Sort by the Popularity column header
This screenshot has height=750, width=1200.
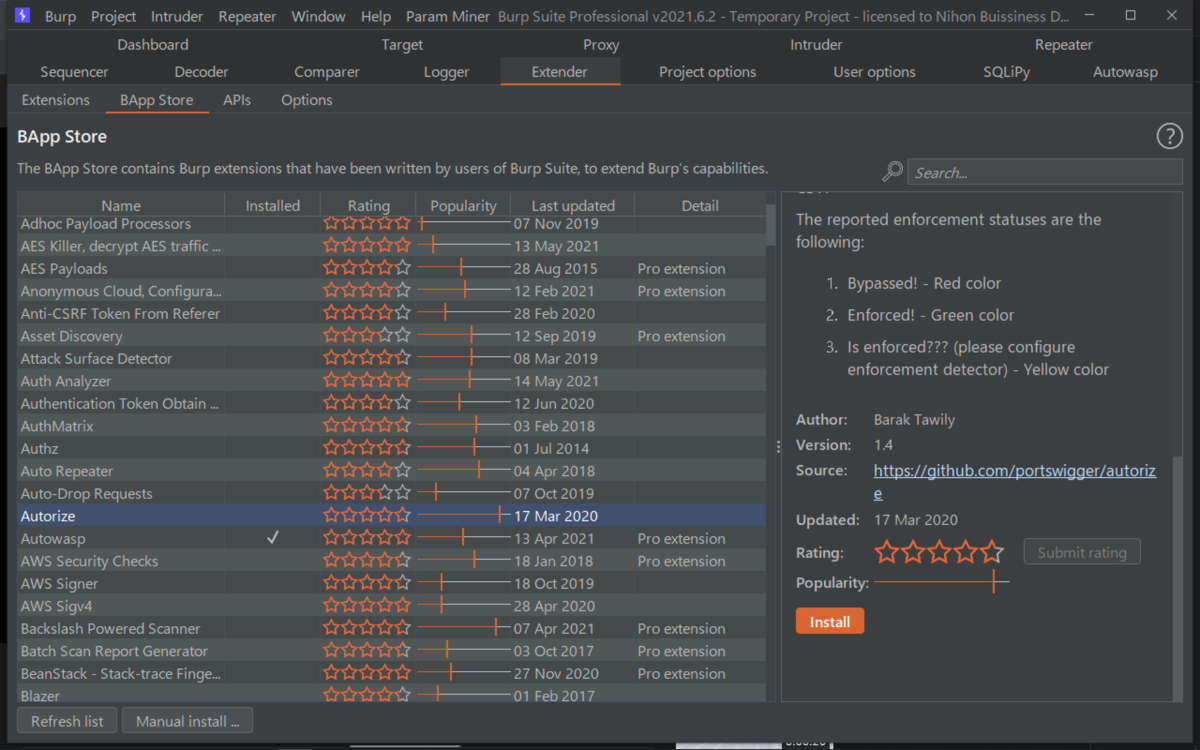(463, 205)
